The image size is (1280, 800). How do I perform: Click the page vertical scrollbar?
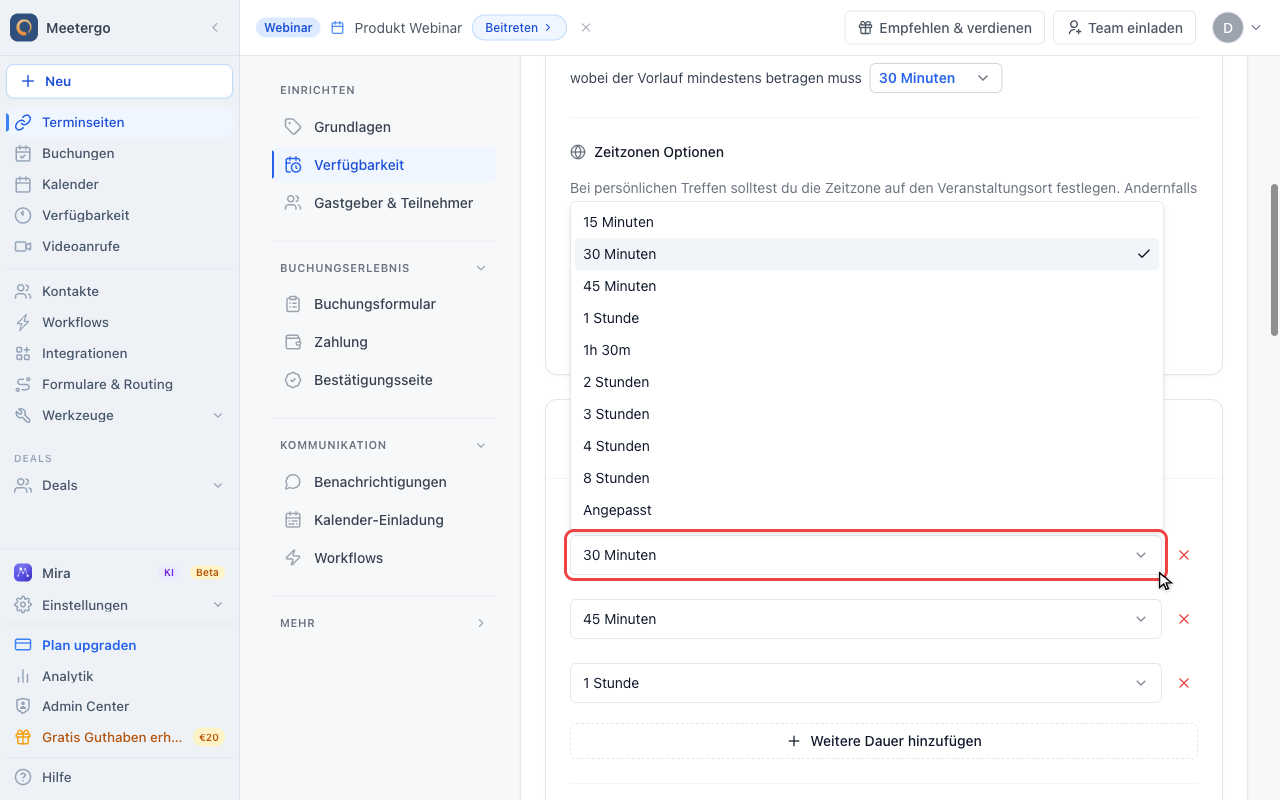pyautogui.click(x=1274, y=259)
